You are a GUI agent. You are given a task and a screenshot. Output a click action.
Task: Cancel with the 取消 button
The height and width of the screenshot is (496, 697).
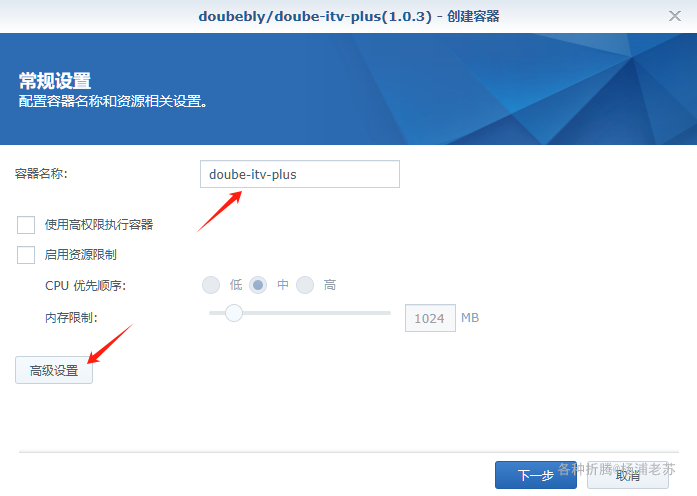628,475
